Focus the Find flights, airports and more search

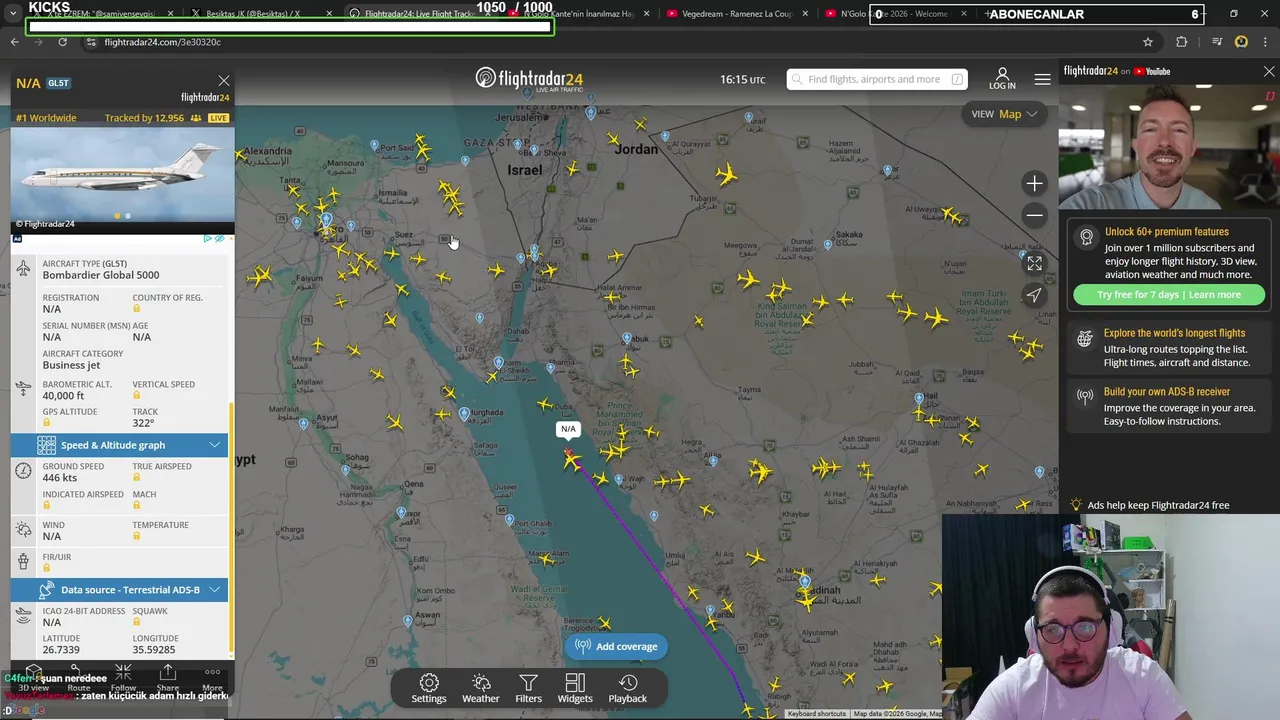tap(876, 79)
